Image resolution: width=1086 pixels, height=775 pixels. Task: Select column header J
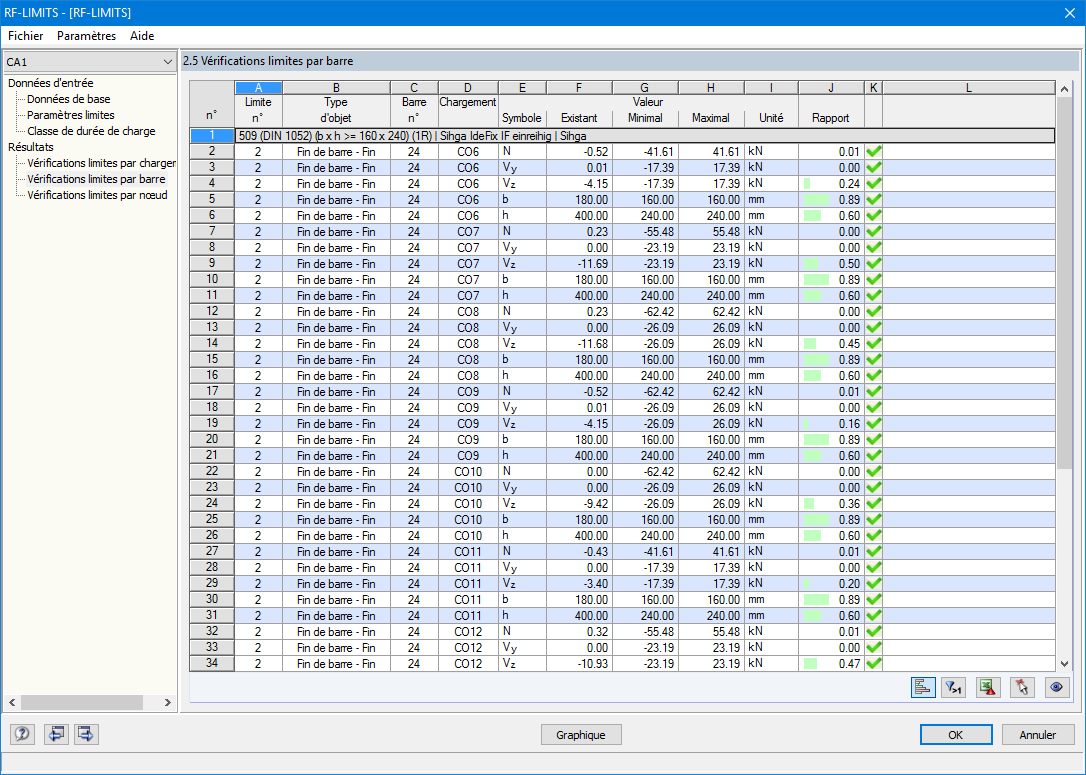[x=831, y=88]
